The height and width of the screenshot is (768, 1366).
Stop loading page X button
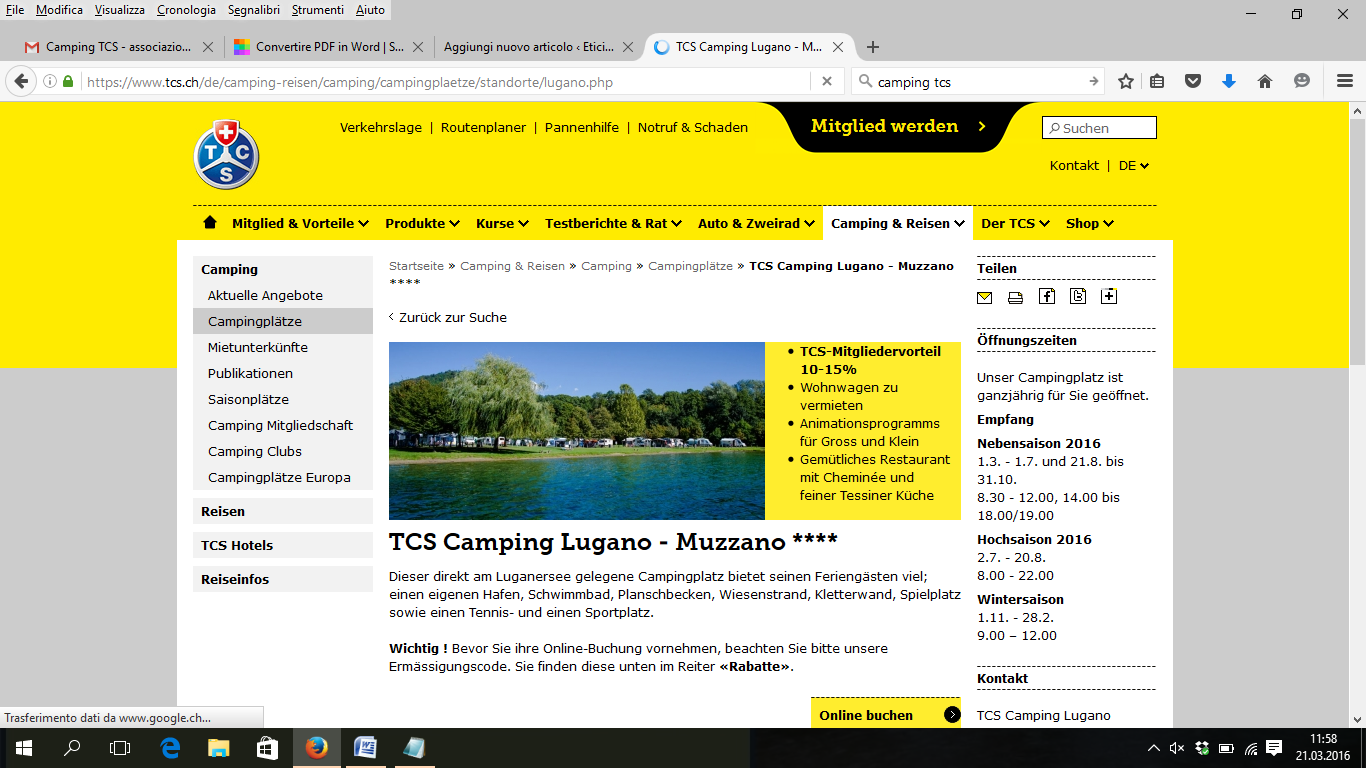[x=827, y=82]
